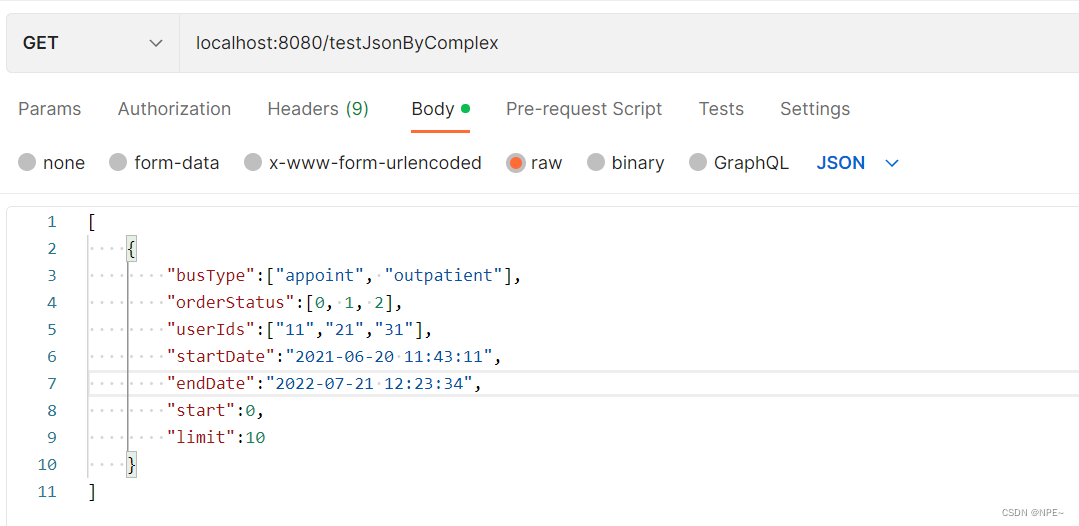Open the GET method dropdown
Viewport: 1079px width, 526px height.
(92, 43)
